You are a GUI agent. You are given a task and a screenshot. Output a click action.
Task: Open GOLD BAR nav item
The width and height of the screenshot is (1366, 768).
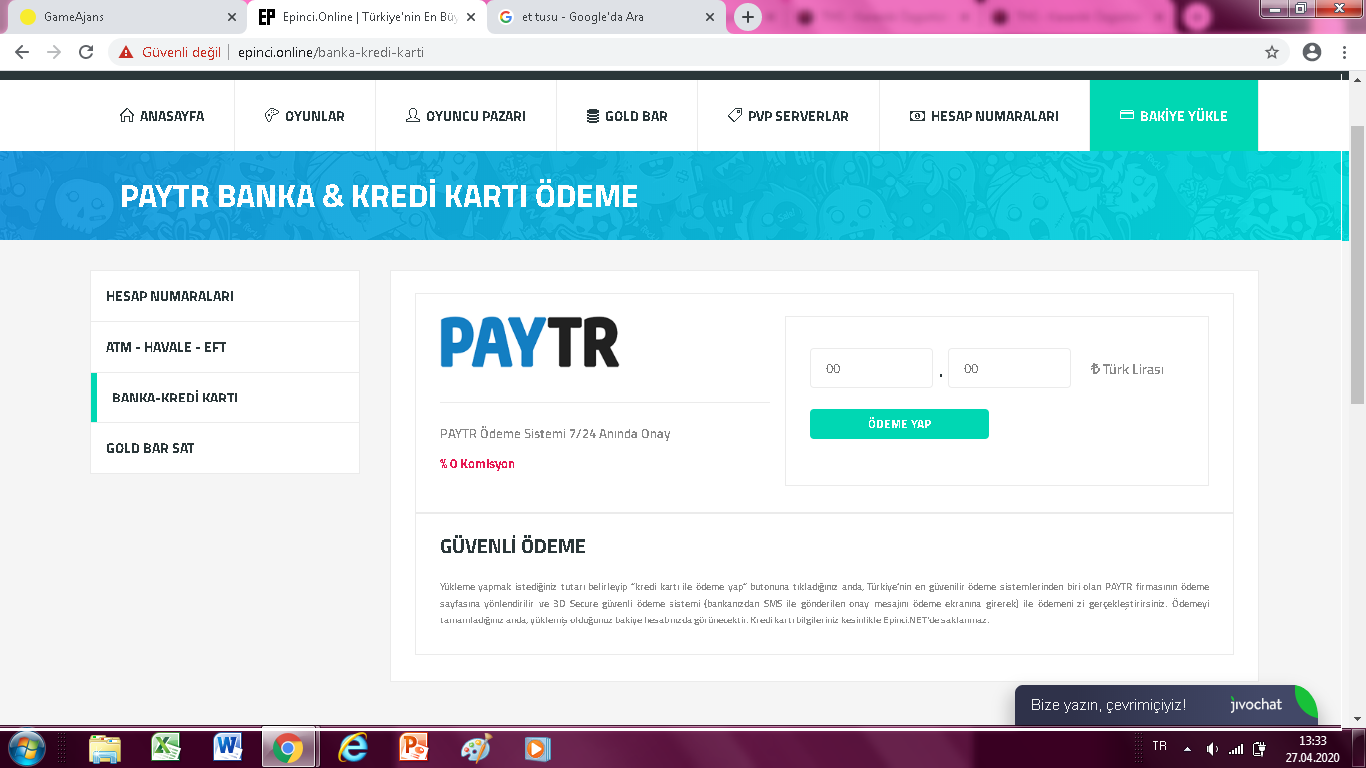pyautogui.click(x=627, y=116)
